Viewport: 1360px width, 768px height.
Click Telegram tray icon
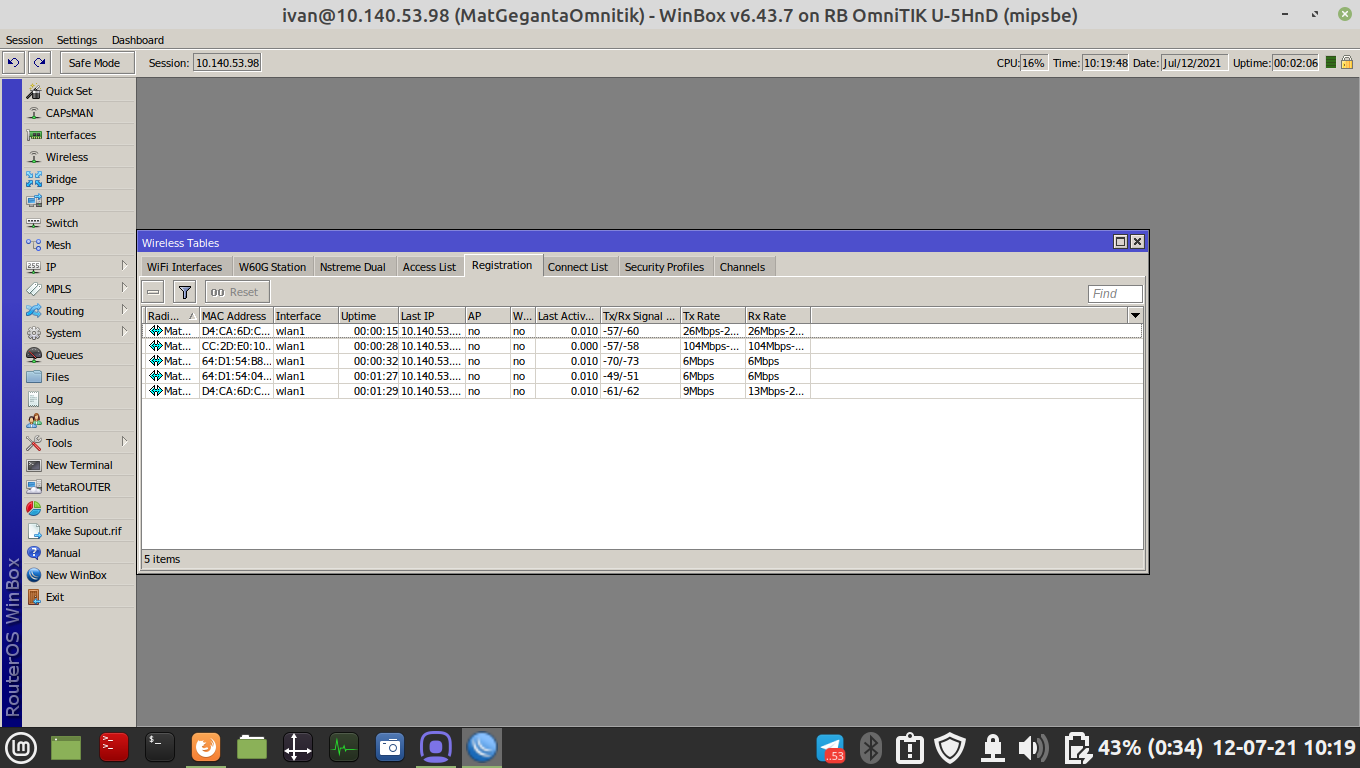(x=830, y=748)
